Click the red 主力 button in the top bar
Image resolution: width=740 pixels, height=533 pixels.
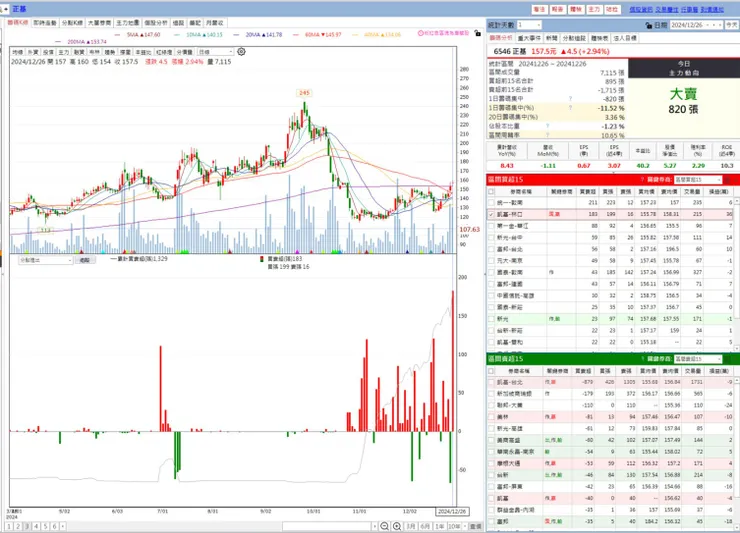[594, 9]
